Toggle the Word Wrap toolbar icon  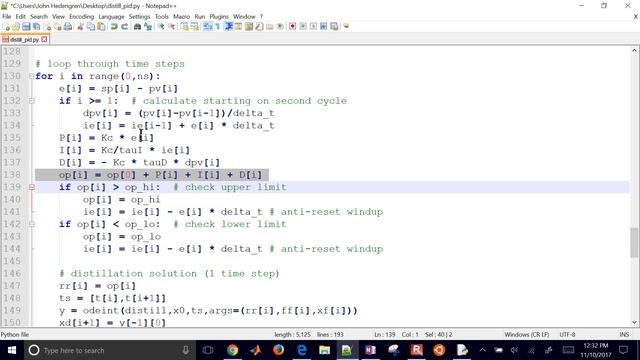(208, 27)
